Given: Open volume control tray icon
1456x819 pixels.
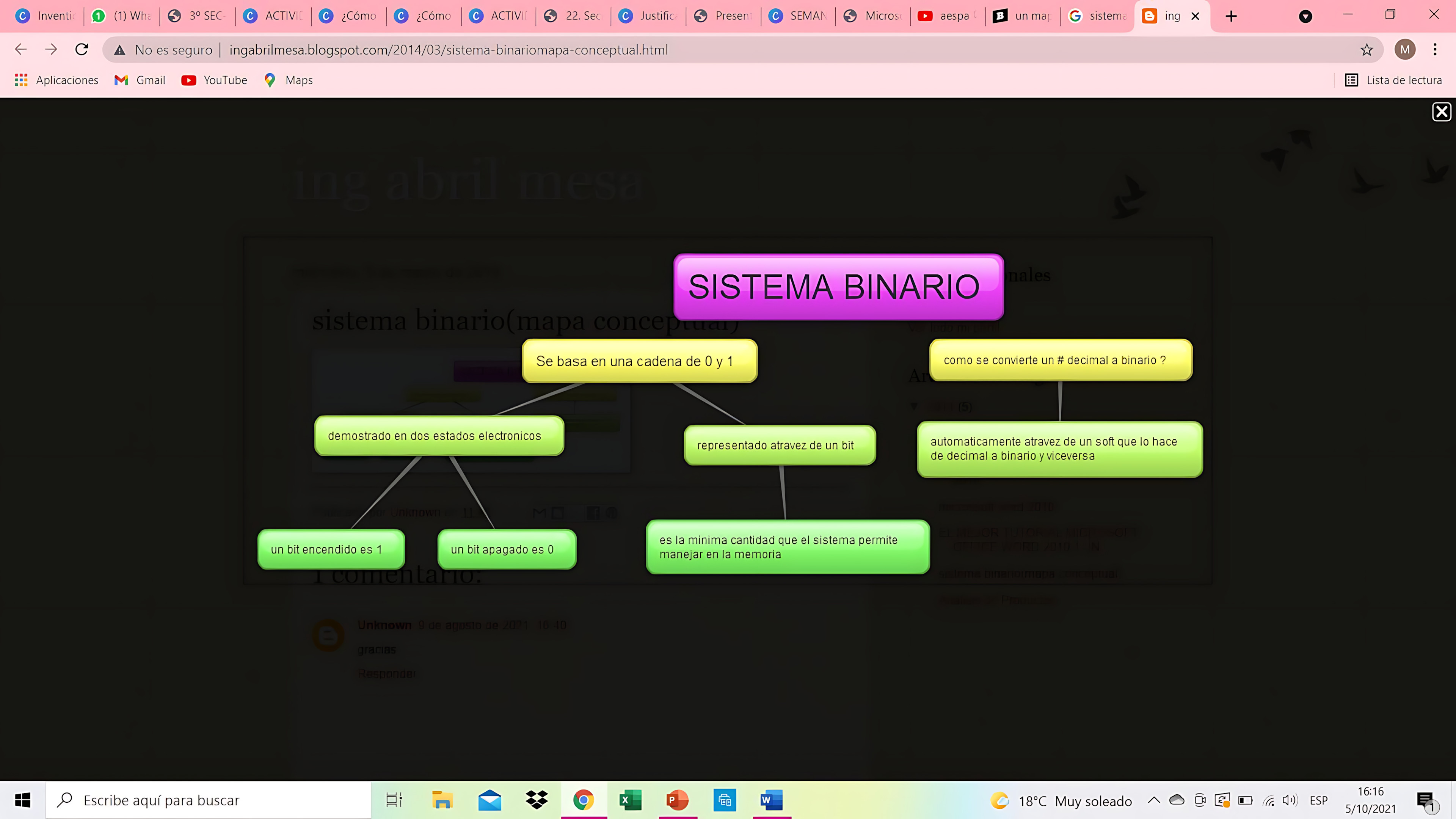Looking at the screenshot, I should click(1290, 800).
